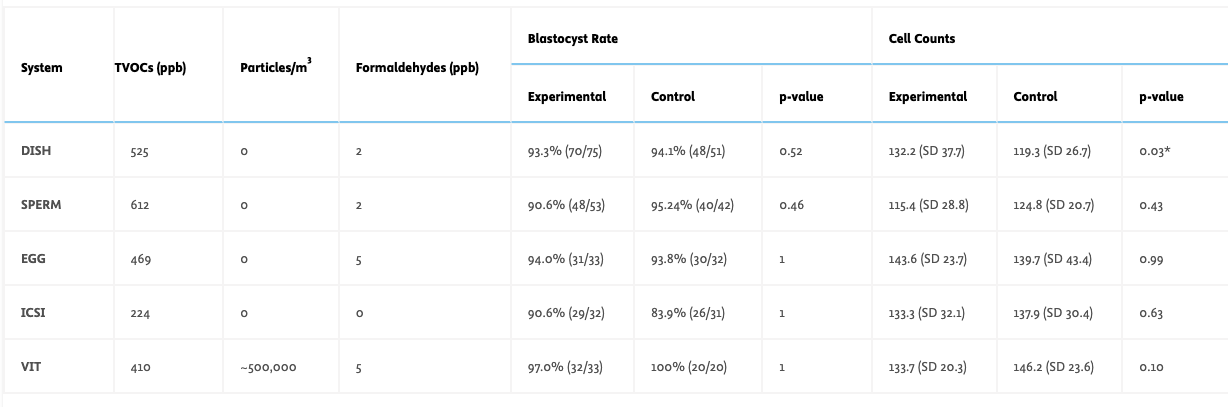Click the Cell Counts group header
Image resolution: width=1228 pixels, height=407 pixels.
pos(922,39)
